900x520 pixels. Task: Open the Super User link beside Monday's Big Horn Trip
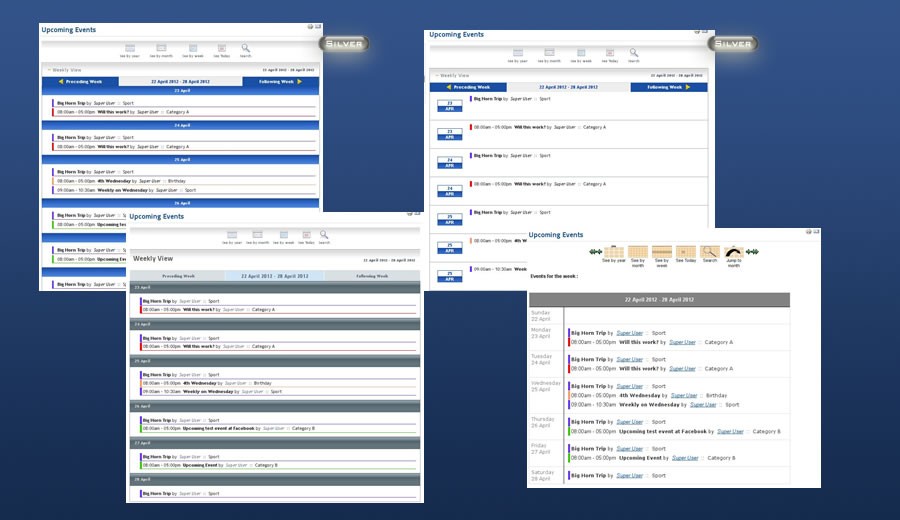click(x=629, y=332)
